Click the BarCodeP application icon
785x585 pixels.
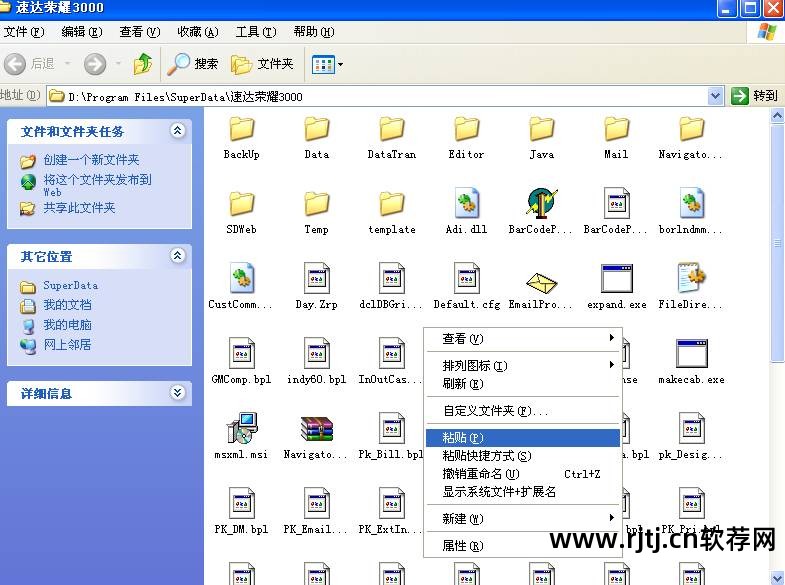tap(541, 205)
